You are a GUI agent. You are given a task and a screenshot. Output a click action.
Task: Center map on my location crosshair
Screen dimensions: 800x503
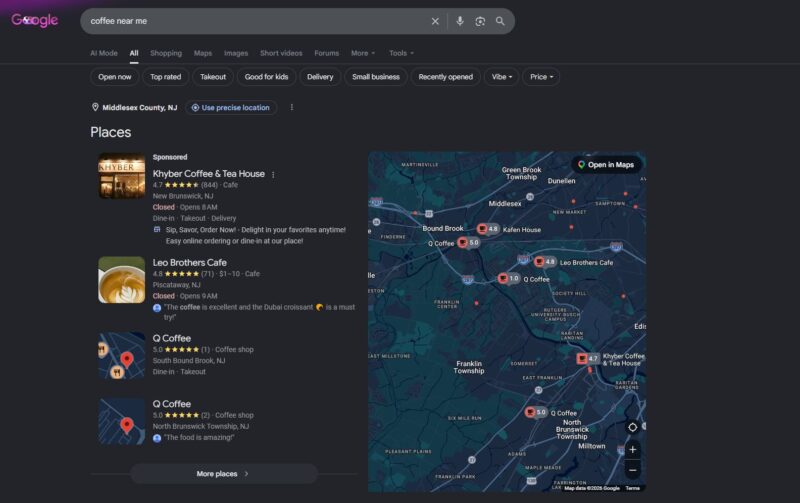(x=632, y=427)
